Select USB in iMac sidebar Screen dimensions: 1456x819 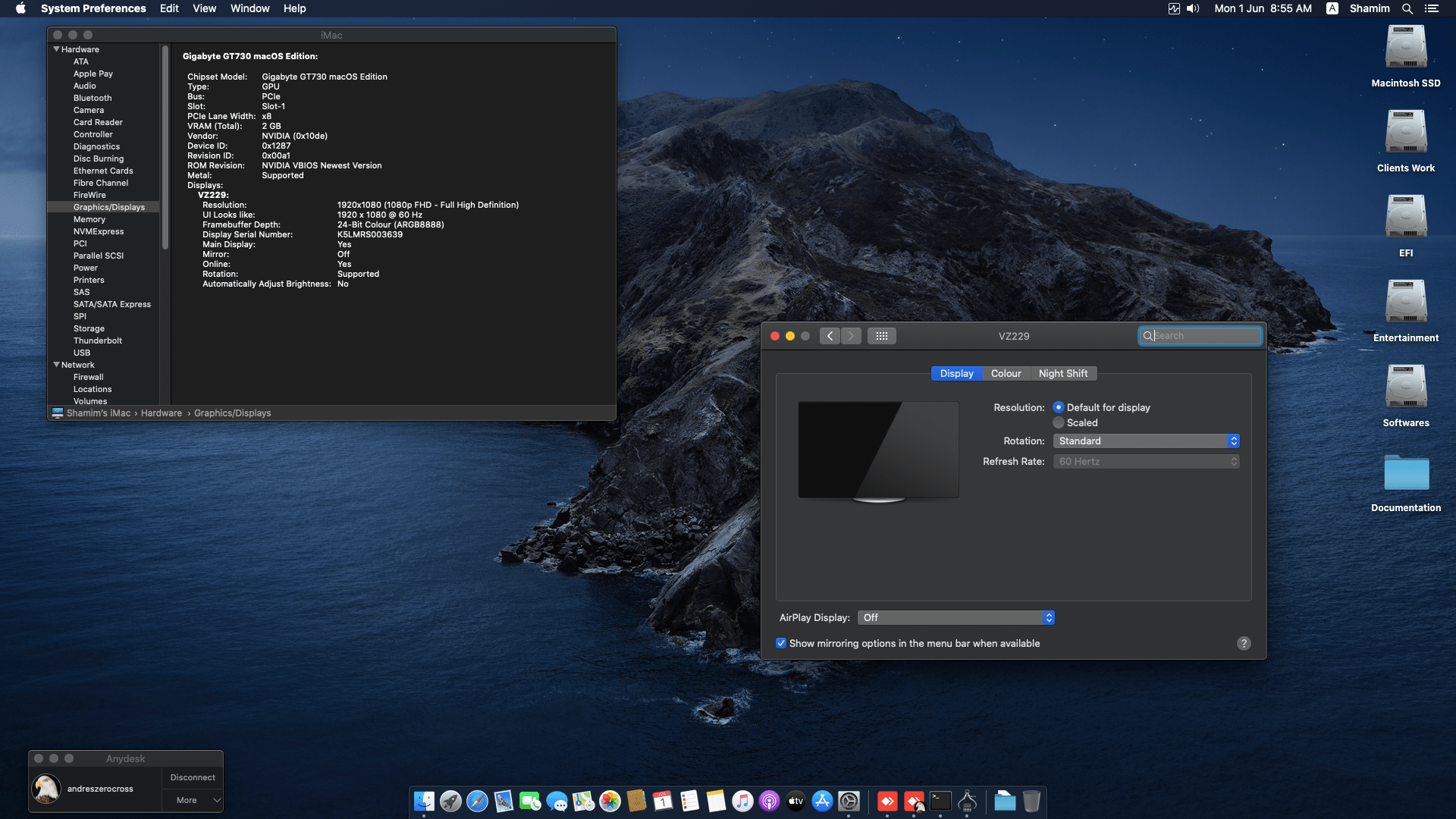tap(82, 353)
